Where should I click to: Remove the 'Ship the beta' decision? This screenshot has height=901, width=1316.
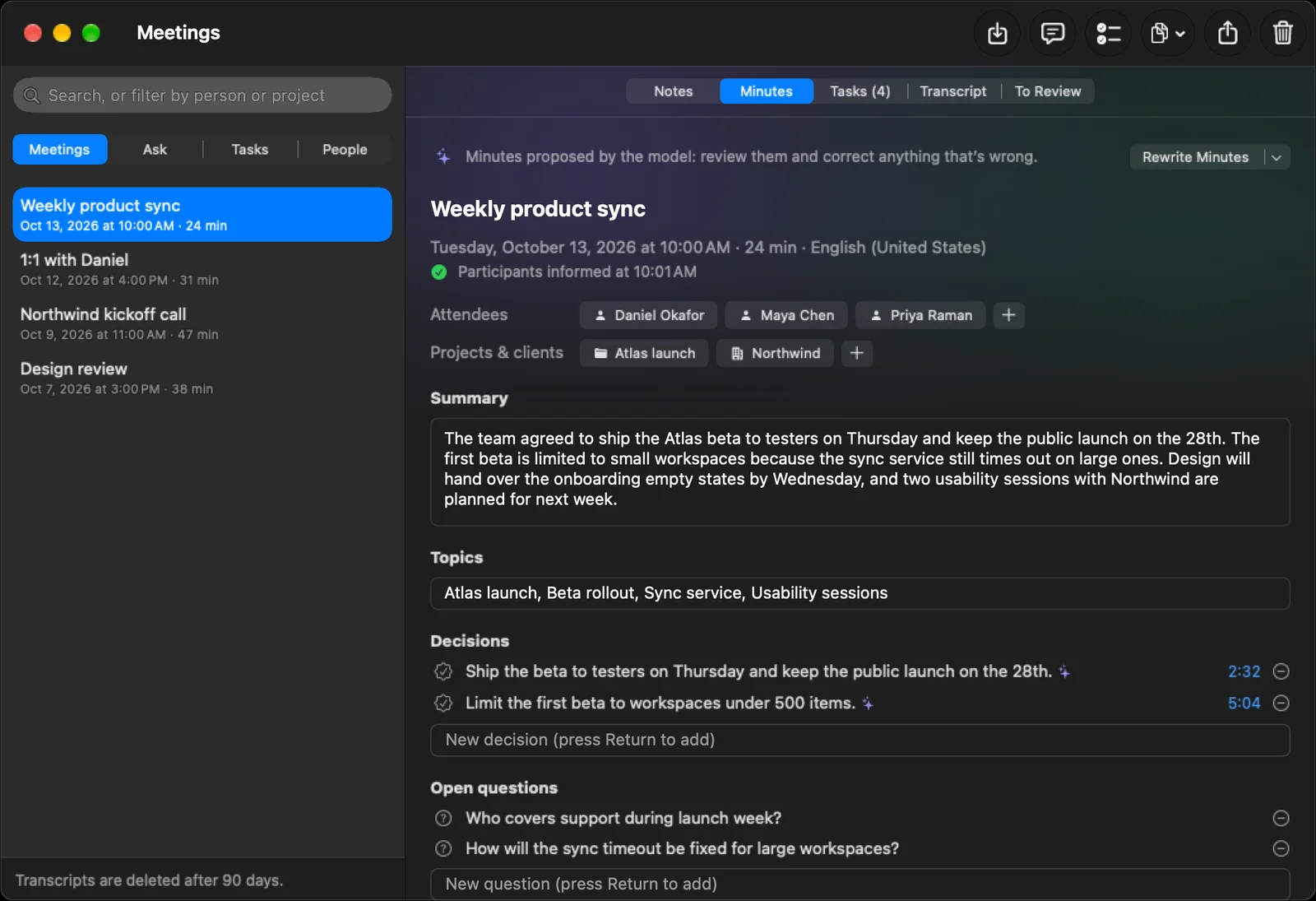(1281, 671)
